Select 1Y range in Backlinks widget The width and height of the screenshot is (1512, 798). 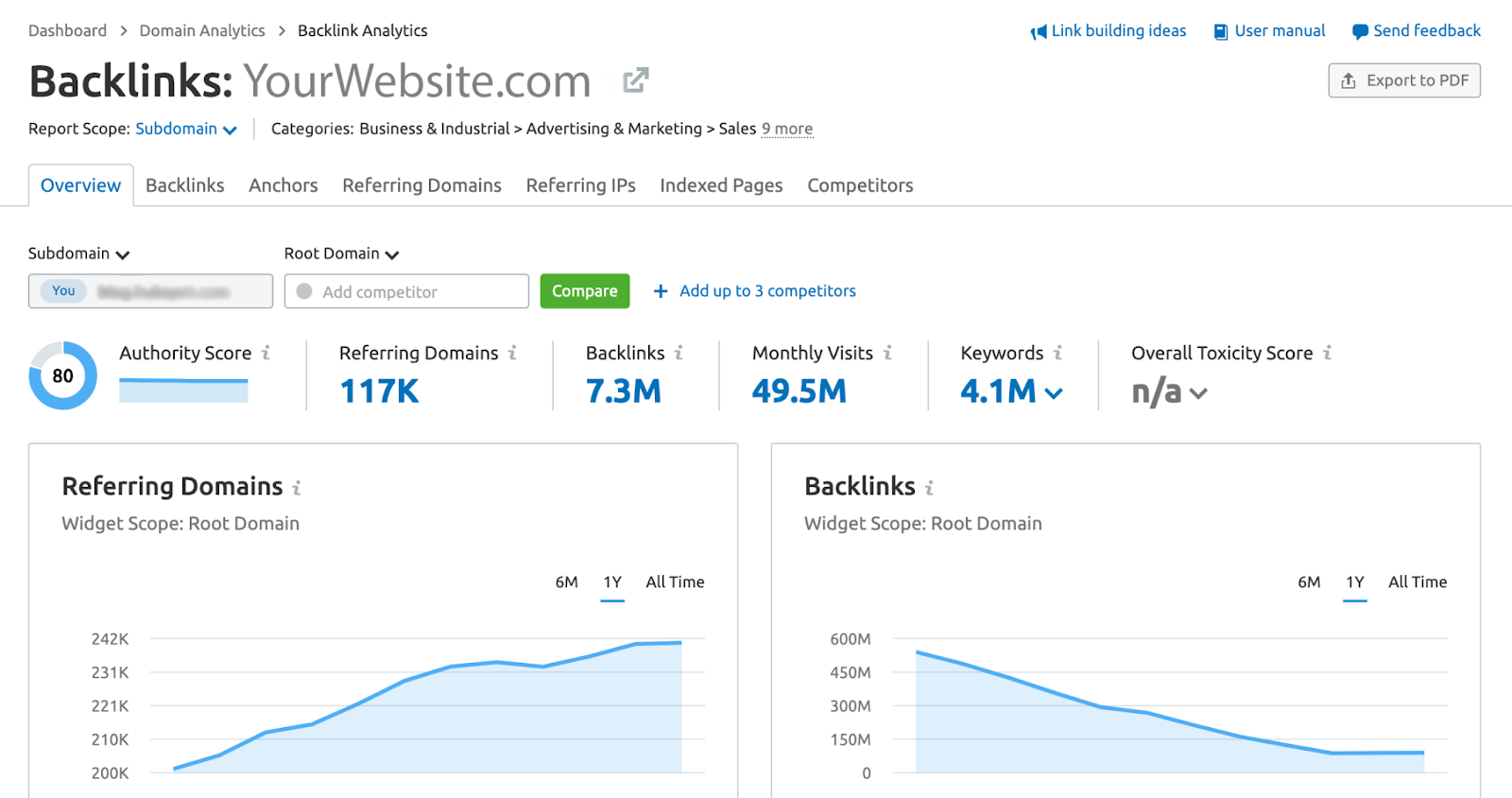pos(1355,582)
